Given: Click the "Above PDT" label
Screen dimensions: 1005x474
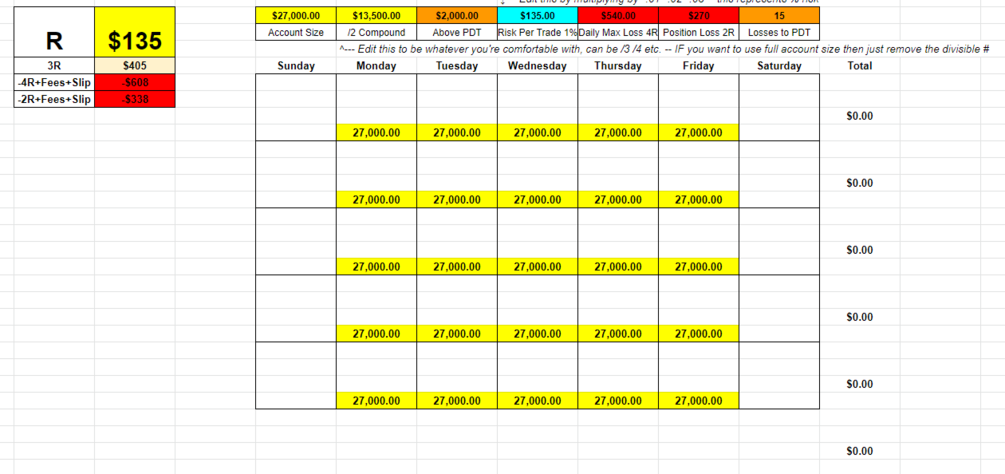Looking at the screenshot, I should [456, 33].
